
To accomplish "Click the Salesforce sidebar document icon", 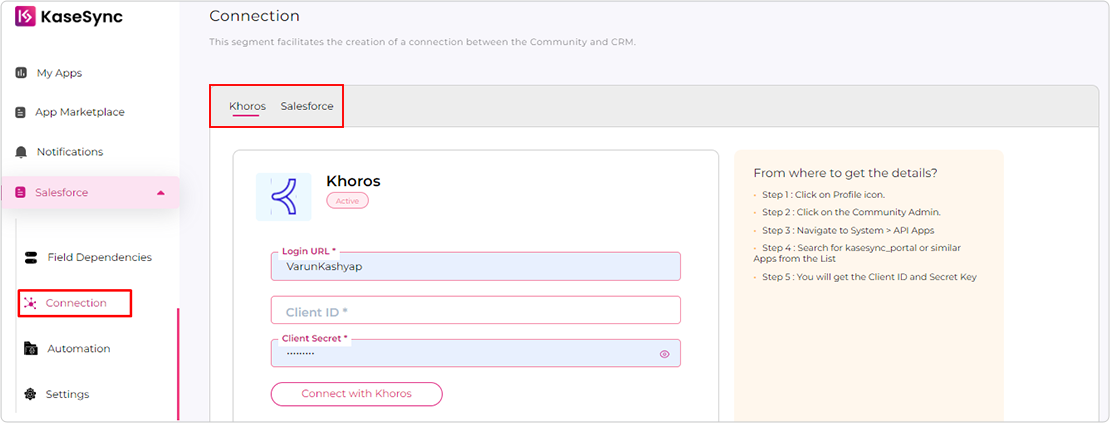I will tap(21, 192).
